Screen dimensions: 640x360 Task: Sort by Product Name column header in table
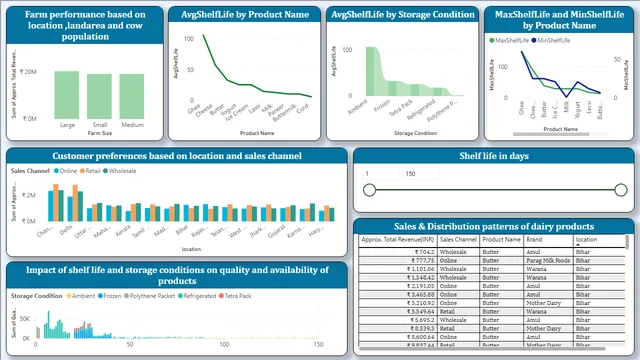tap(501, 240)
